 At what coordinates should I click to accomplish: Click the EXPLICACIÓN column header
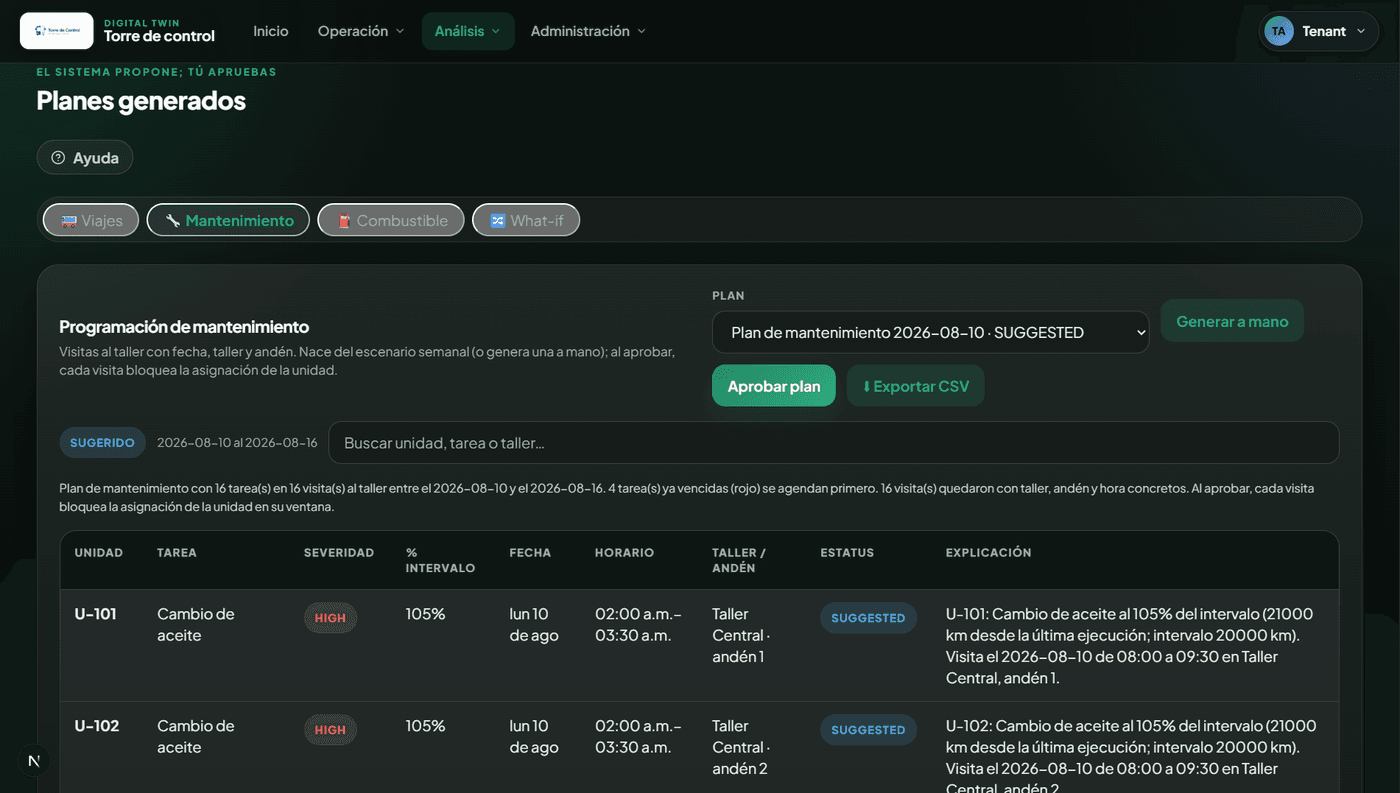point(988,552)
